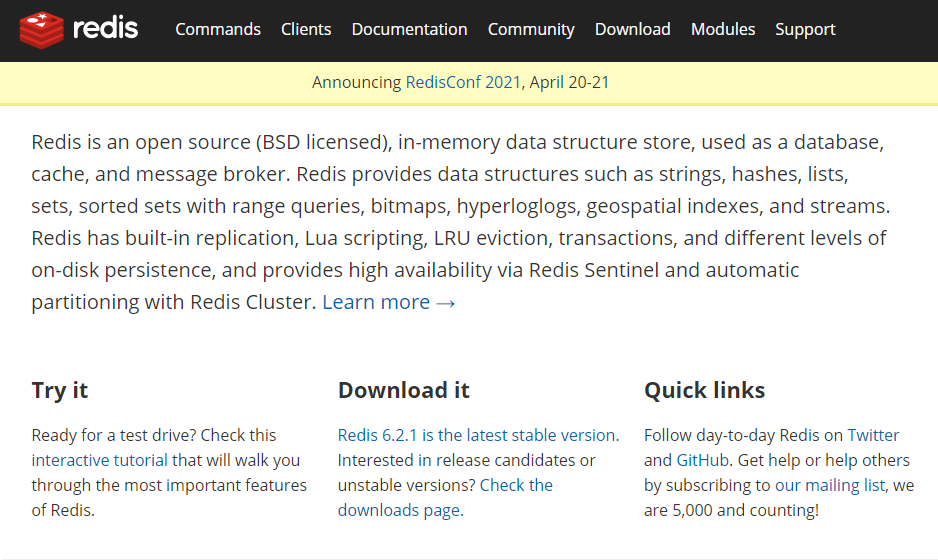Viewport: 938px width, 560px height.
Task: Click the our mailing list link
Action: tap(830, 485)
